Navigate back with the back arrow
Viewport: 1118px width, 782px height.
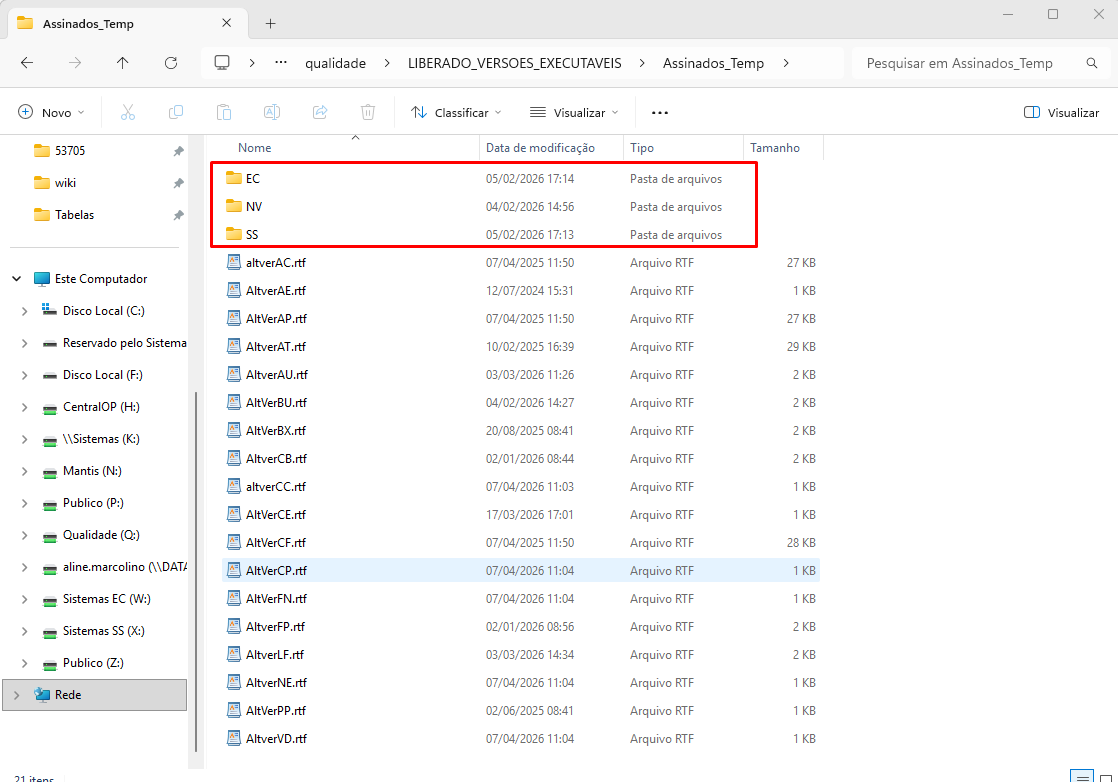click(x=27, y=63)
